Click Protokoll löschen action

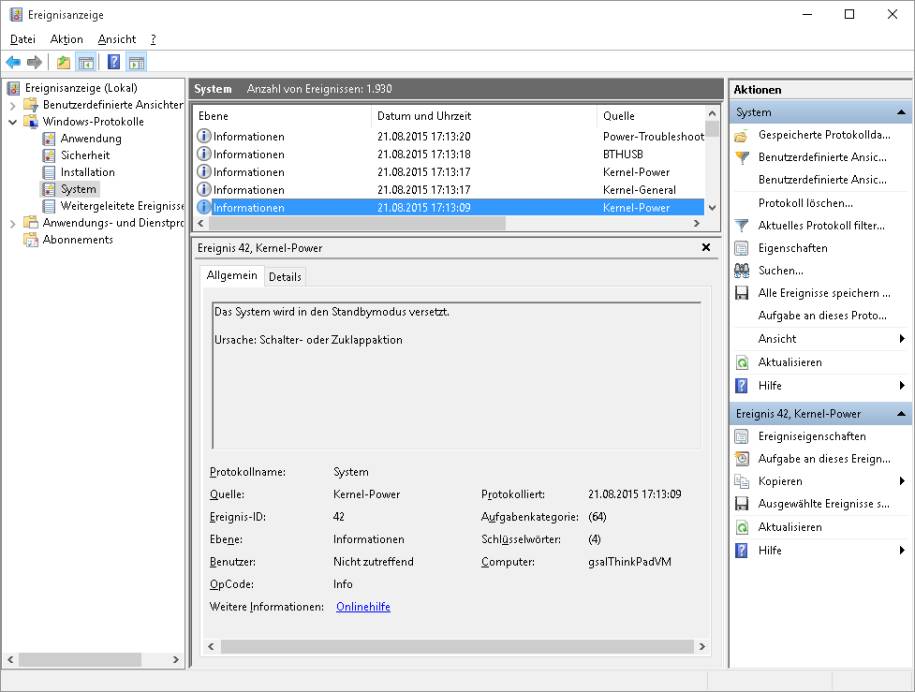pyautogui.click(x=805, y=203)
